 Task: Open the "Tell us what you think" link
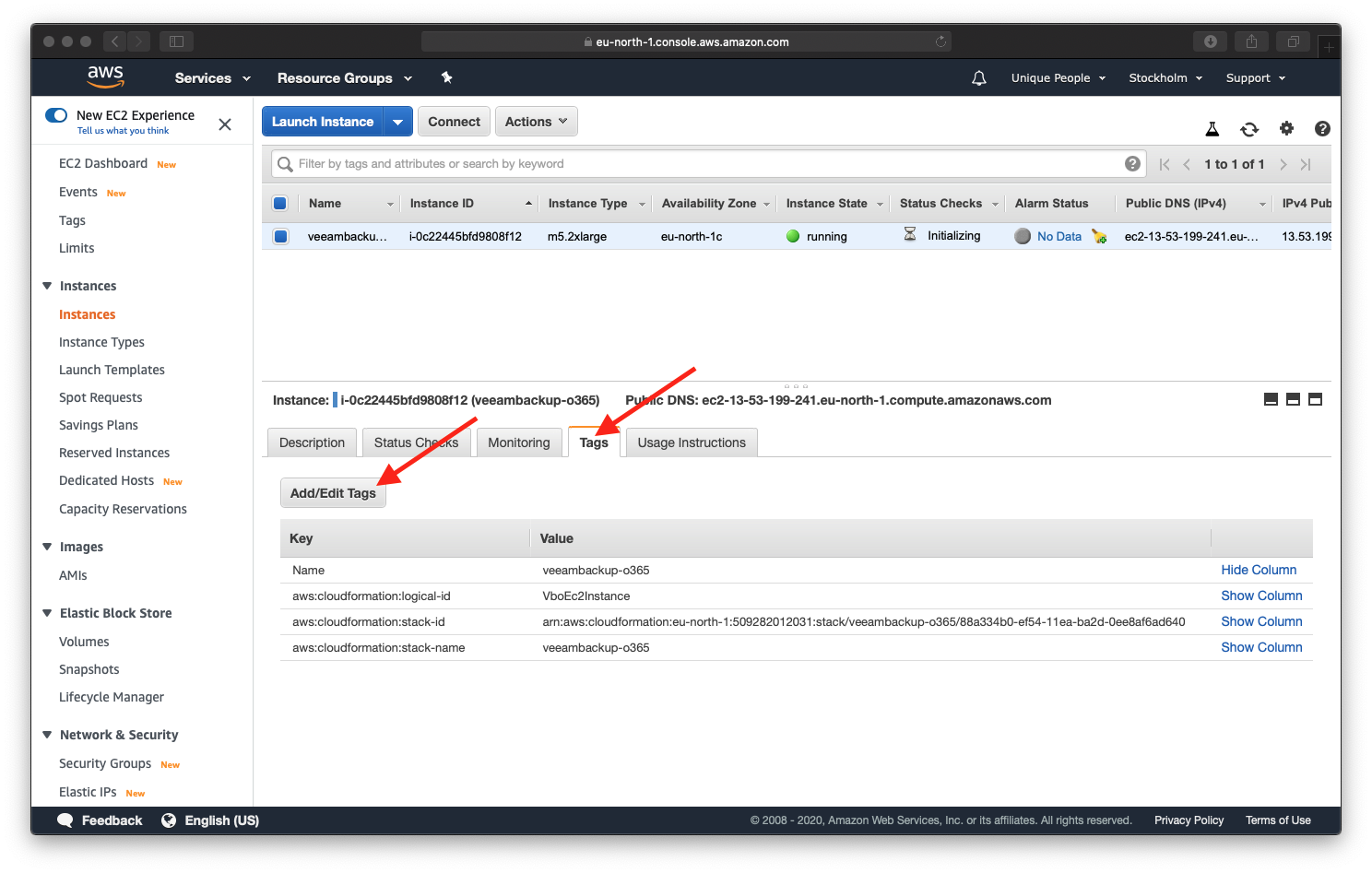click(123, 131)
